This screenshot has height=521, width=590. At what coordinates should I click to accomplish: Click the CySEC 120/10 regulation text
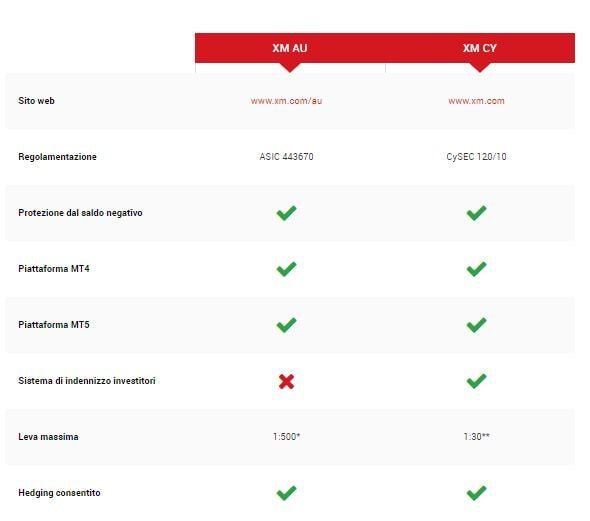pos(476,156)
